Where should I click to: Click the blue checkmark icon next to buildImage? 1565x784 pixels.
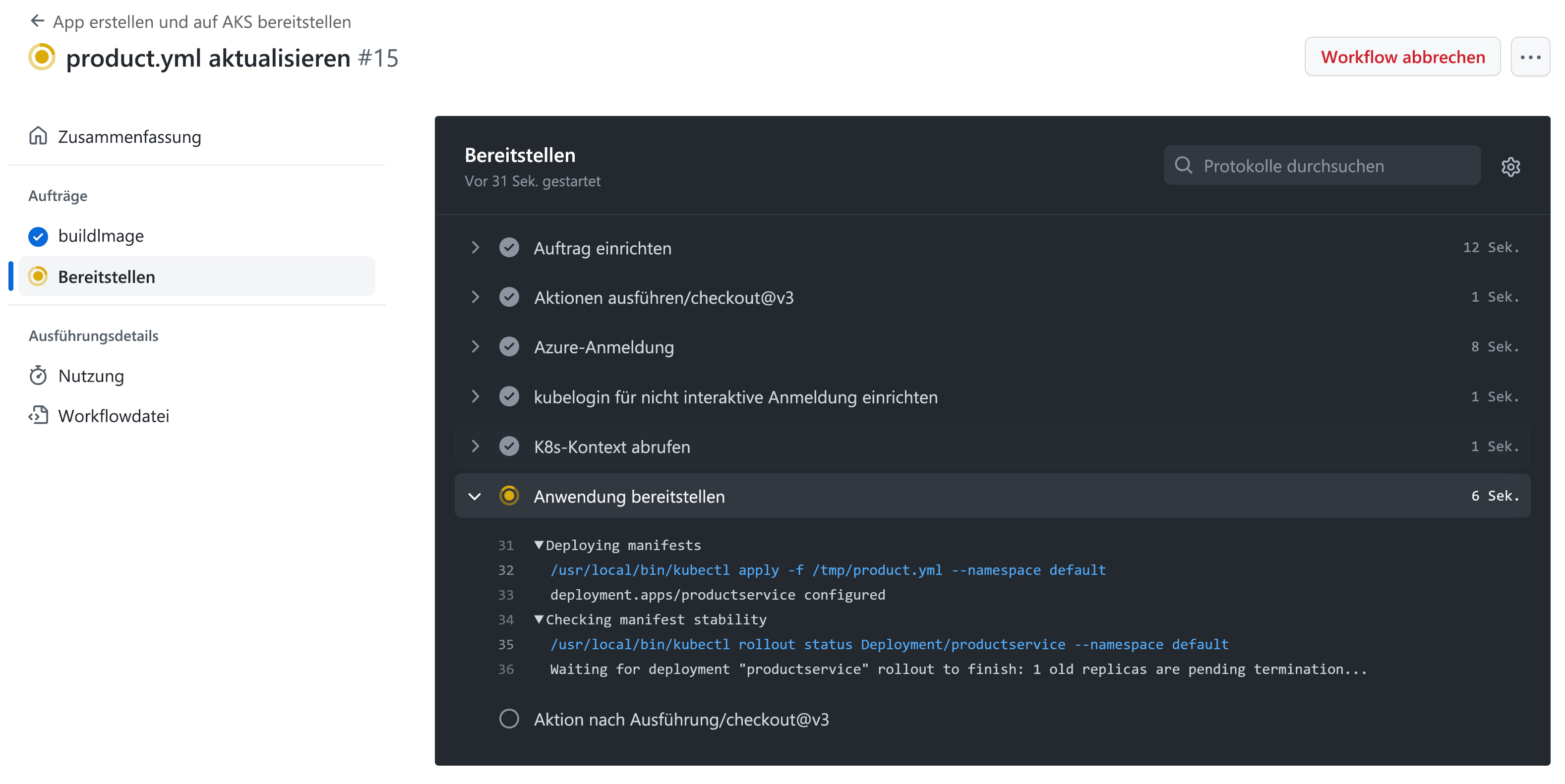point(38,236)
